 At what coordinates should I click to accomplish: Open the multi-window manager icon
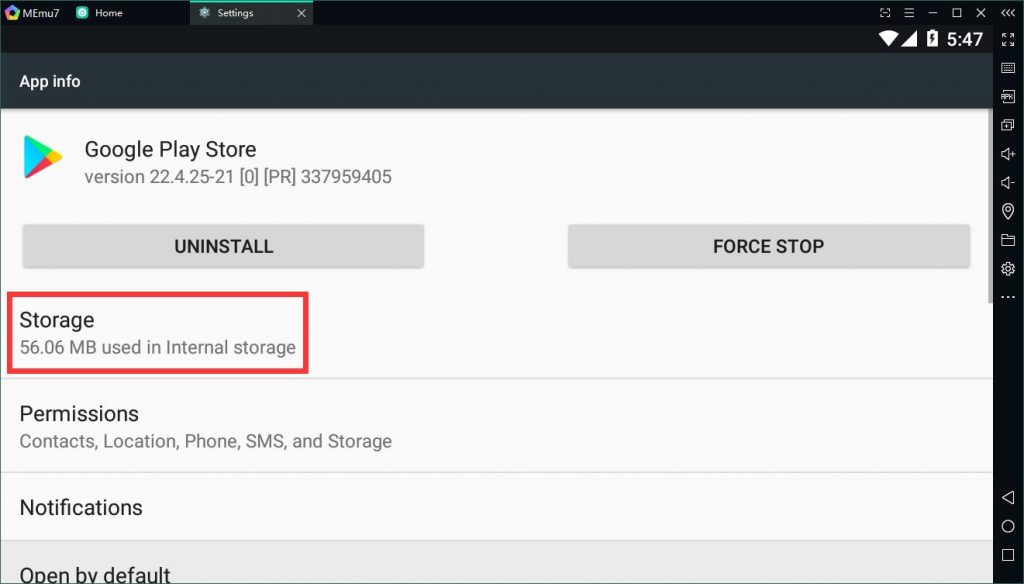click(1008, 125)
